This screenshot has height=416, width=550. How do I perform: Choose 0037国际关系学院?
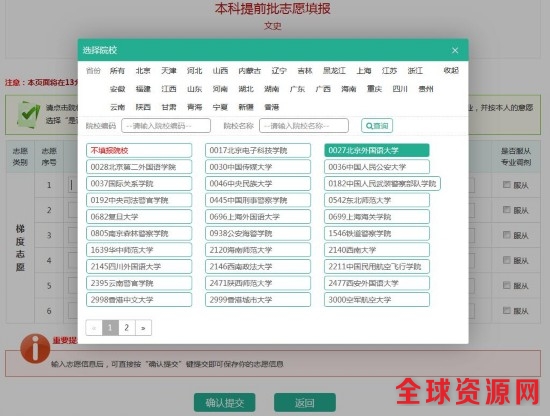[x=139, y=183]
